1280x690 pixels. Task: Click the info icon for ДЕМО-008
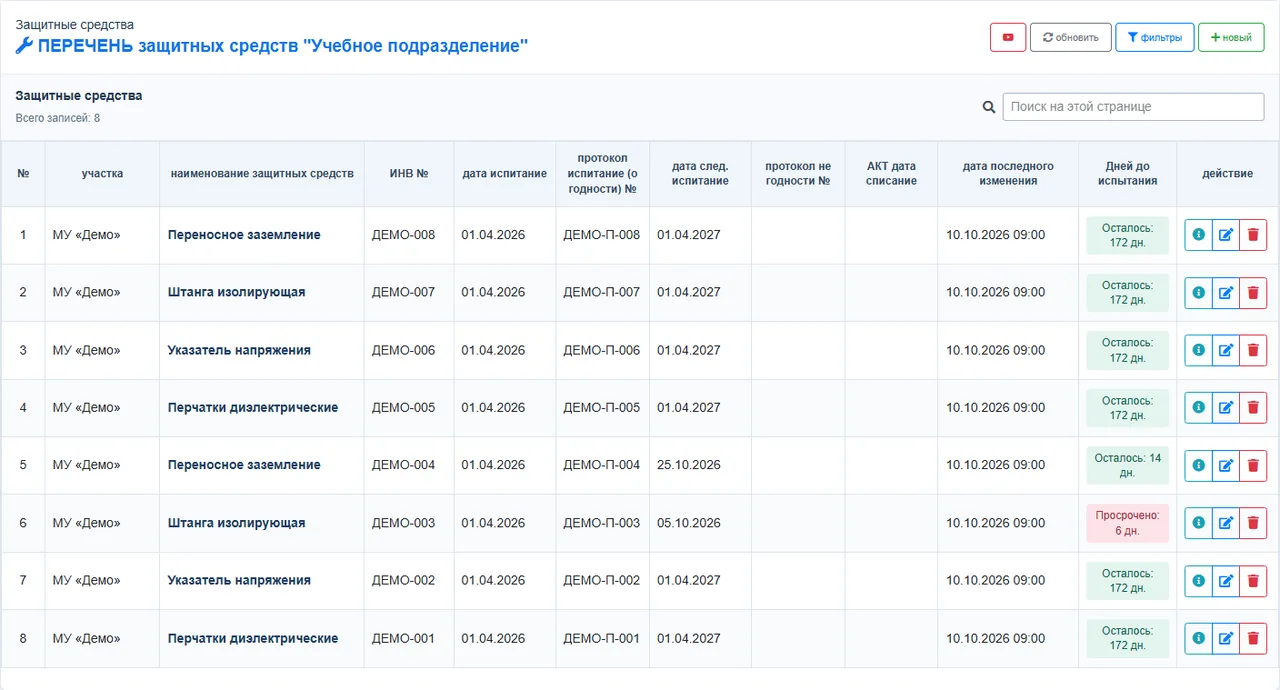1198,235
